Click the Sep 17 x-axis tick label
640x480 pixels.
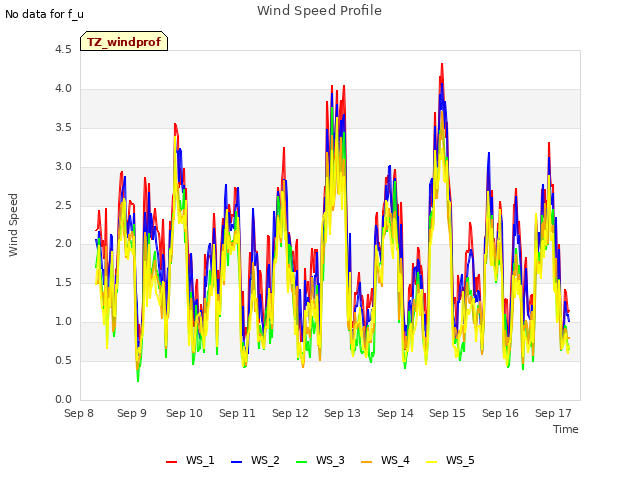(x=553, y=413)
